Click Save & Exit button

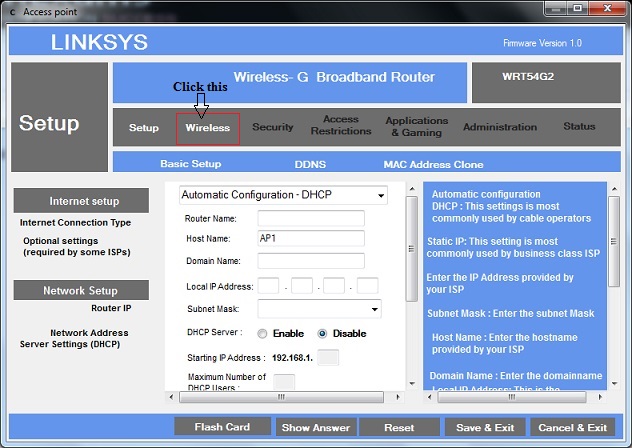pos(485,427)
